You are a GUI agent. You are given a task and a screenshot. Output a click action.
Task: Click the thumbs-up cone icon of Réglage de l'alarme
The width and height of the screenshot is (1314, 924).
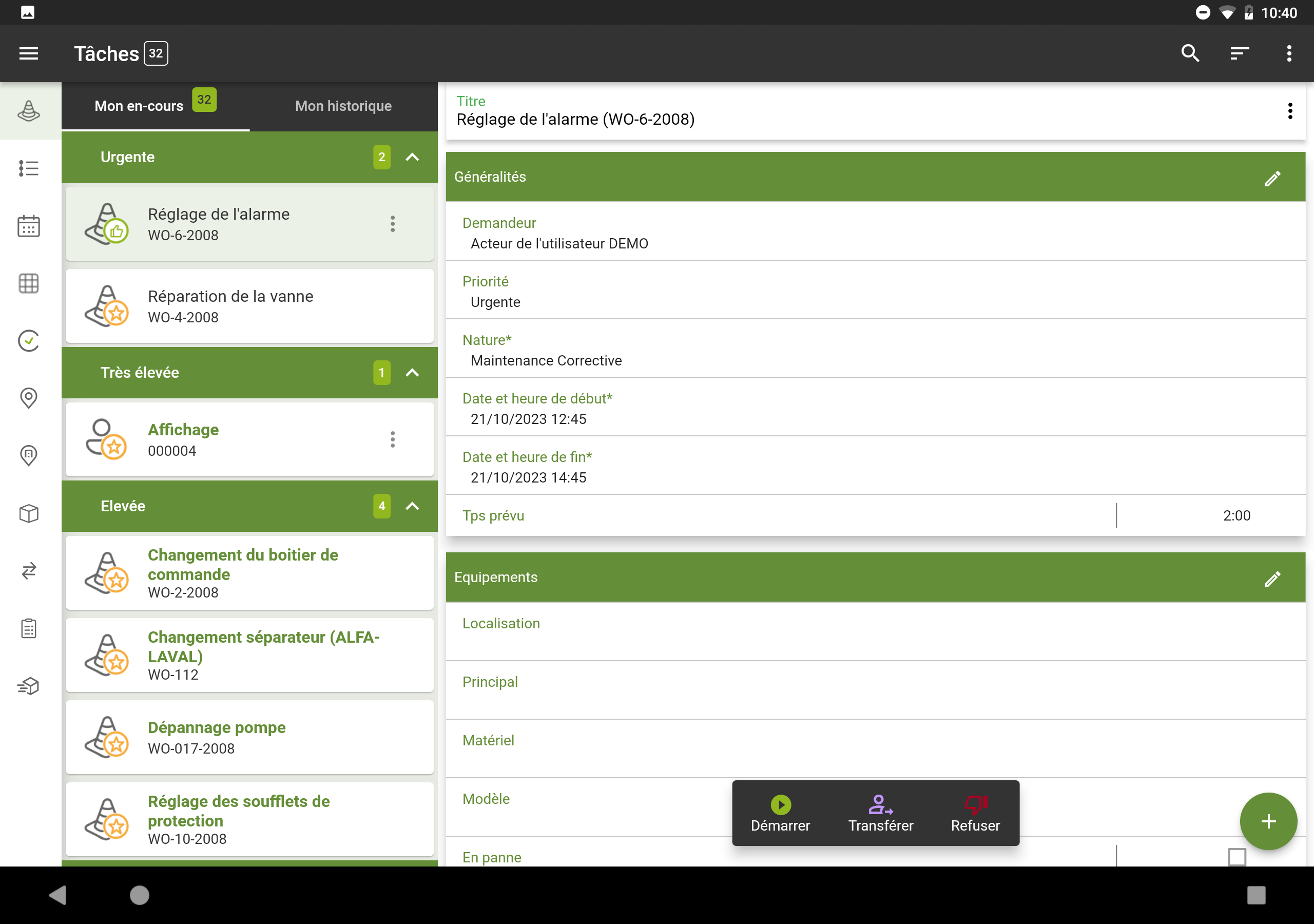point(106,224)
